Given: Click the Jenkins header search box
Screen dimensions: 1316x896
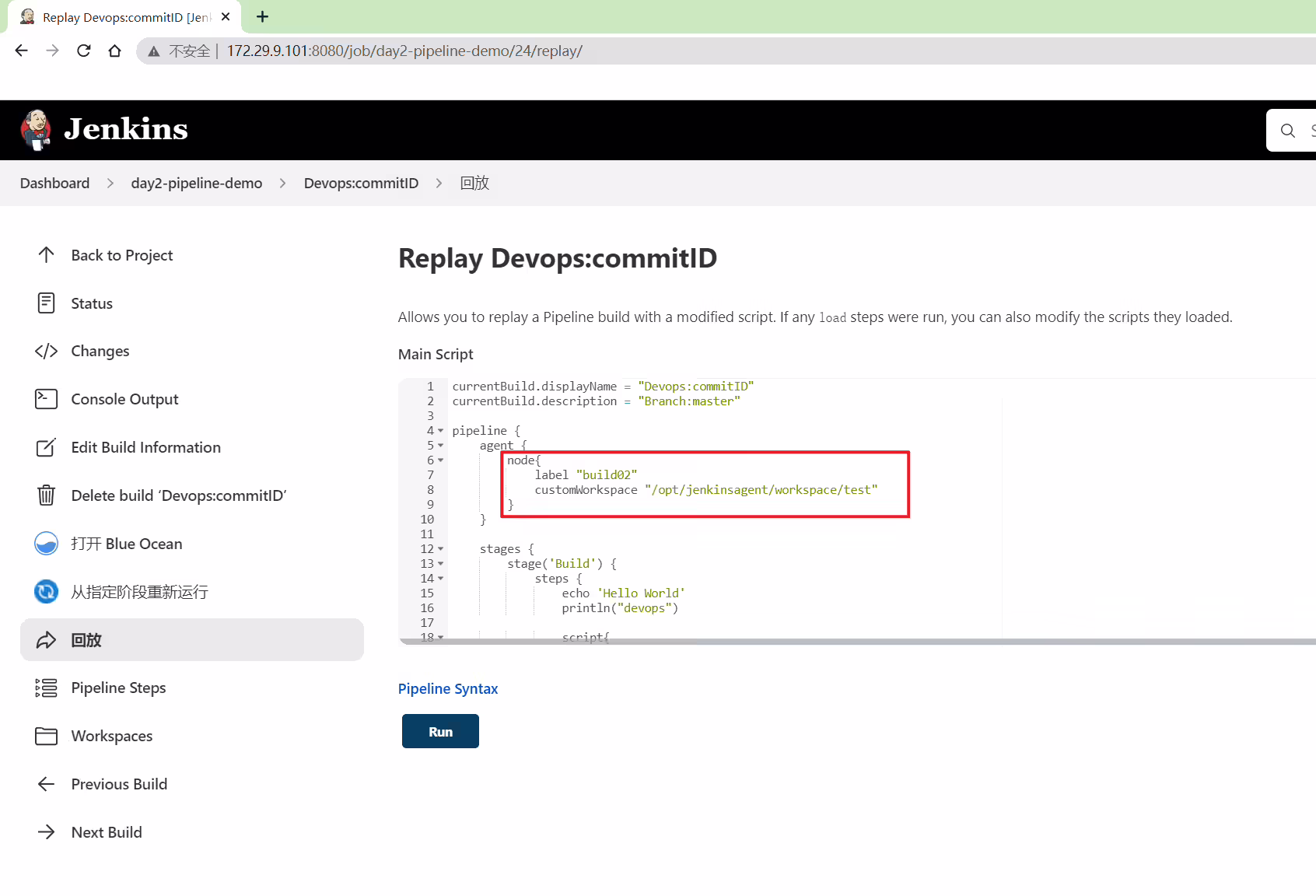Looking at the screenshot, I should (1292, 131).
